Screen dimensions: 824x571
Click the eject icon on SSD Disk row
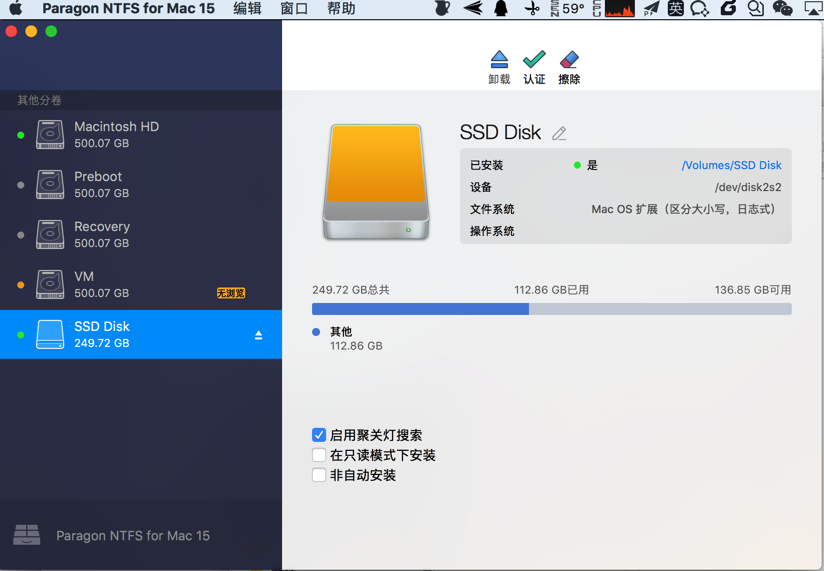click(259, 335)
